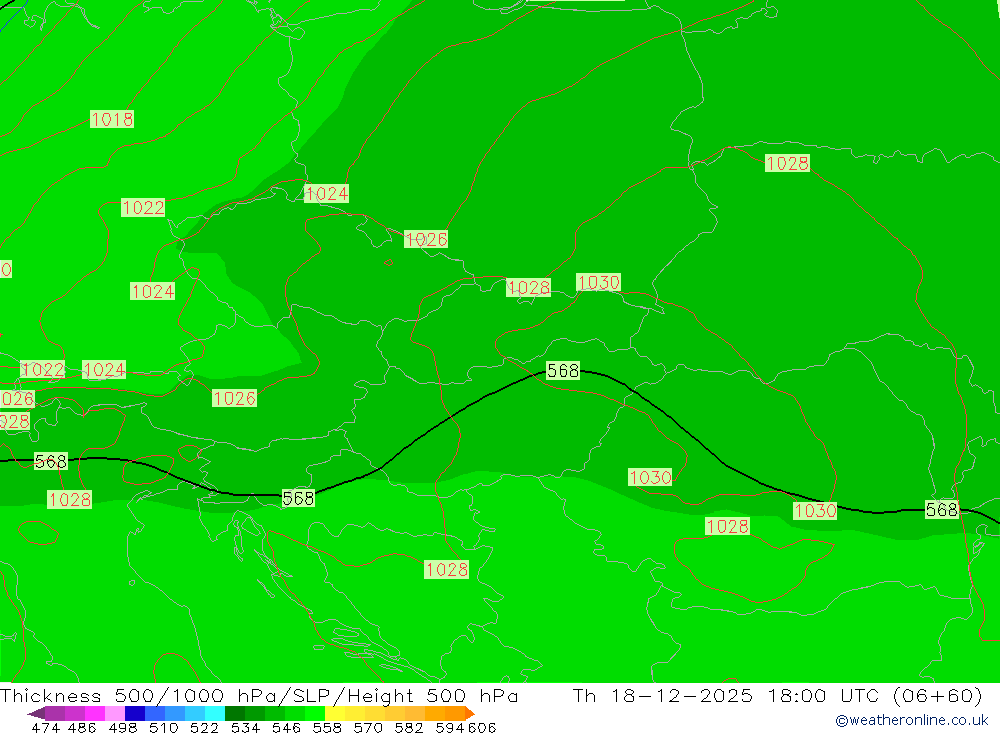Click the 1026 label crossed by a coastline
The image size is (1000, 733).
(x=426, y=239)
